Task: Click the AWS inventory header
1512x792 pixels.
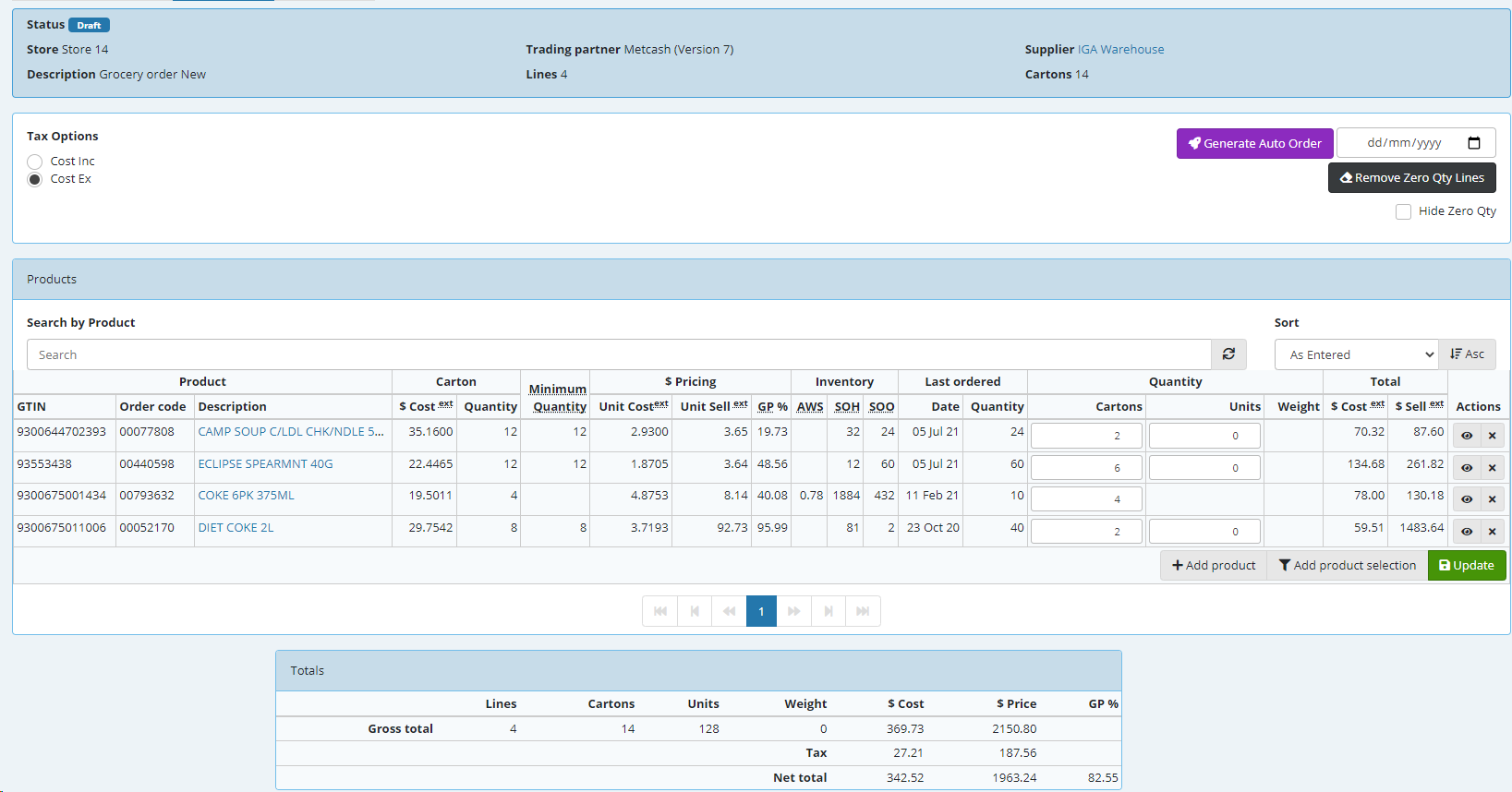Action: 810,407
